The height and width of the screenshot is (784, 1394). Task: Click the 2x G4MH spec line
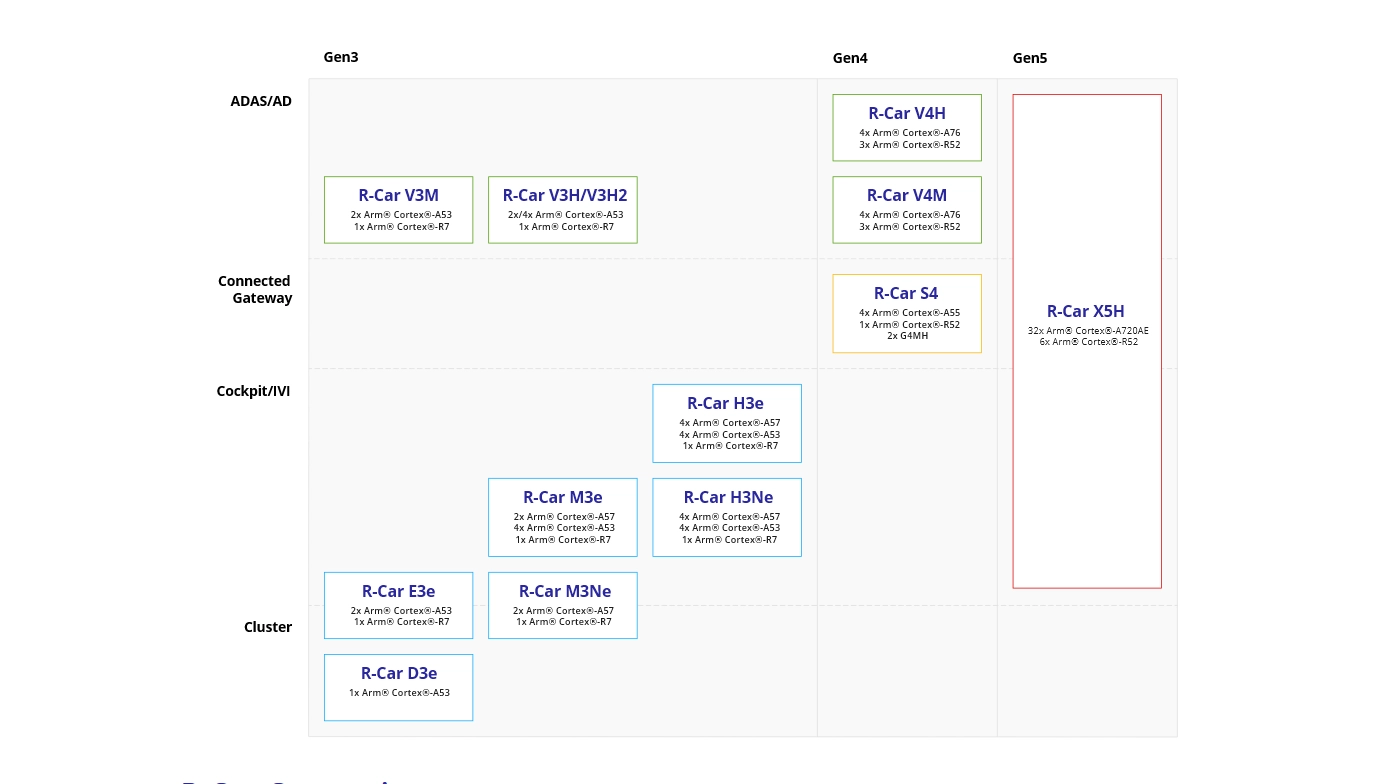tap(907, 336)
